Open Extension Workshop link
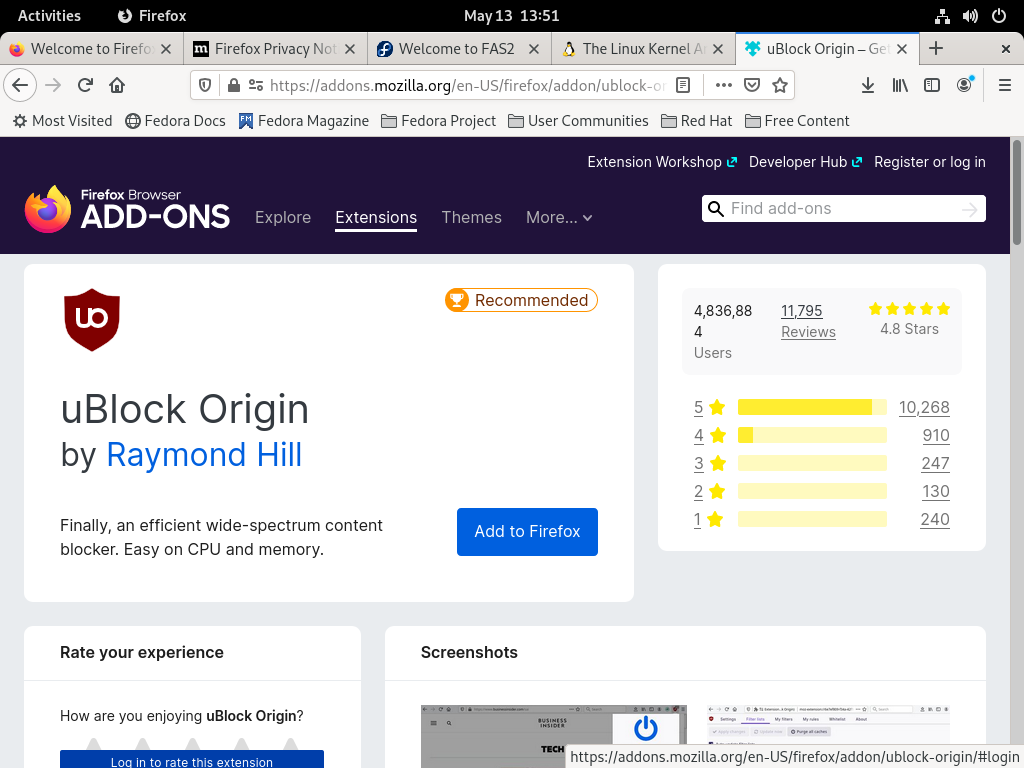Viewport: 1024px width, 768px height. [662, 162]
